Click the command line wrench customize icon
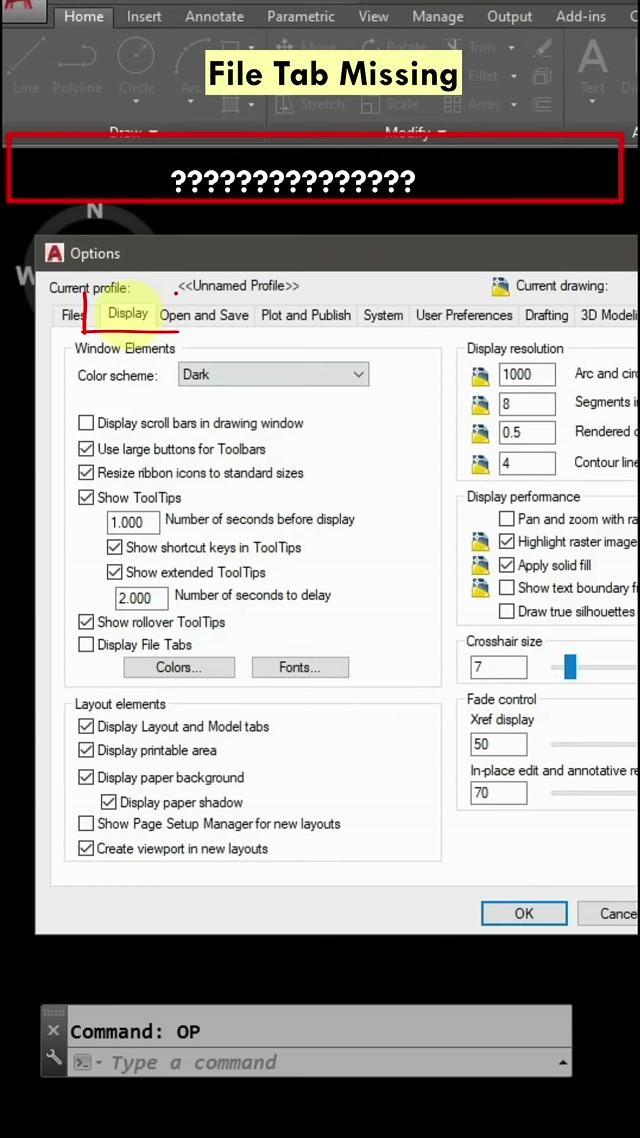Image resolution: width=640 pixels, height=1138 pixels. 54,1058
